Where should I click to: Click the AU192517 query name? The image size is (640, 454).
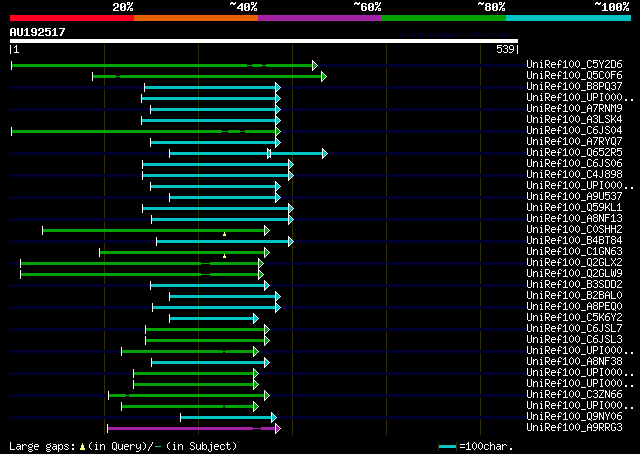38,32
